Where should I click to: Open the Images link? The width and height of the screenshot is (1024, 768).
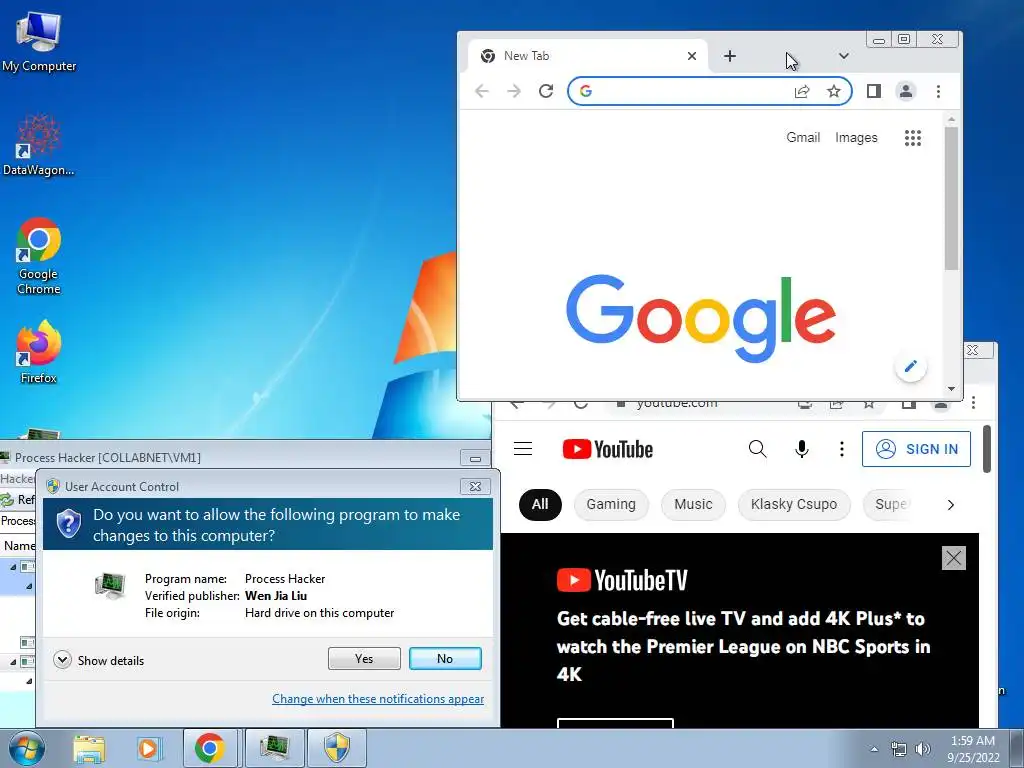tap(856, 137)
